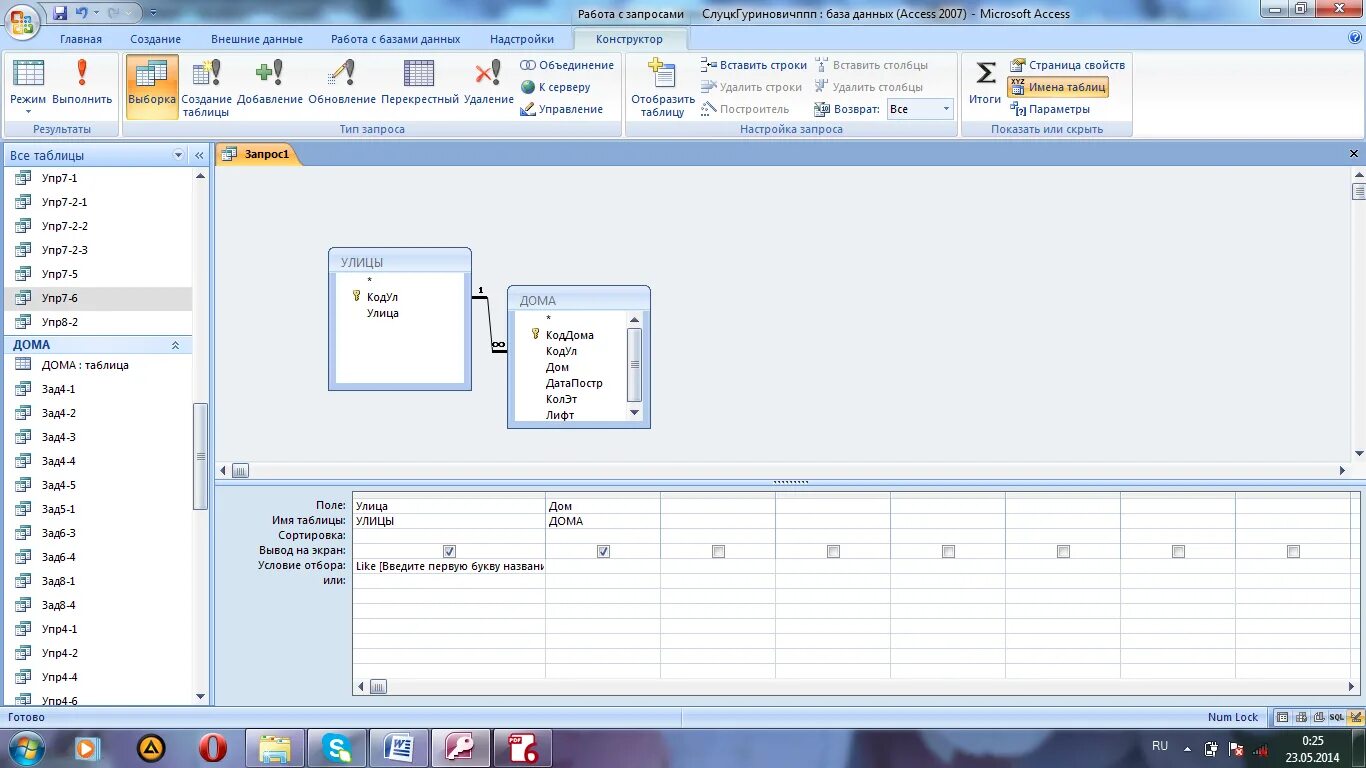
Task: Select КодУл field in УЛИЦЫ table
Action: [382, 297]
